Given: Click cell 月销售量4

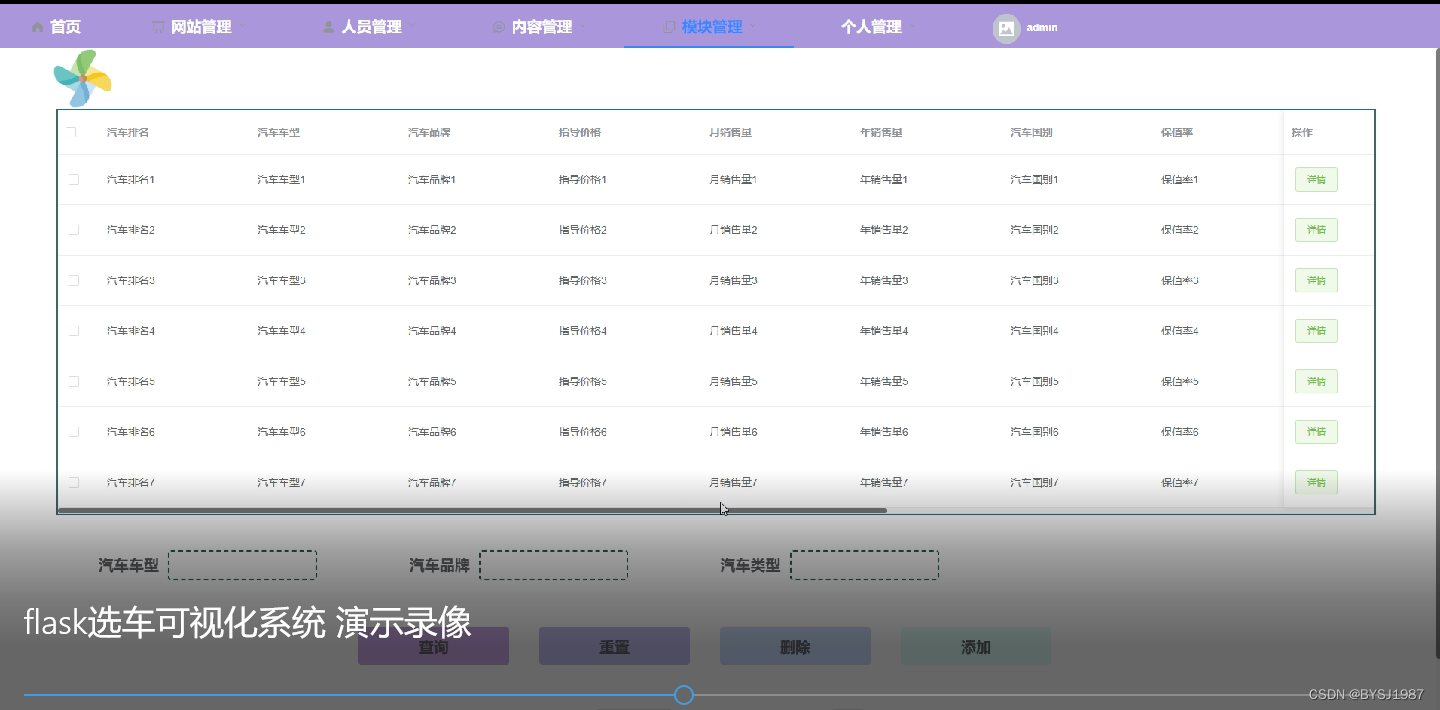Looking at the screenshot, I should 733,331.
